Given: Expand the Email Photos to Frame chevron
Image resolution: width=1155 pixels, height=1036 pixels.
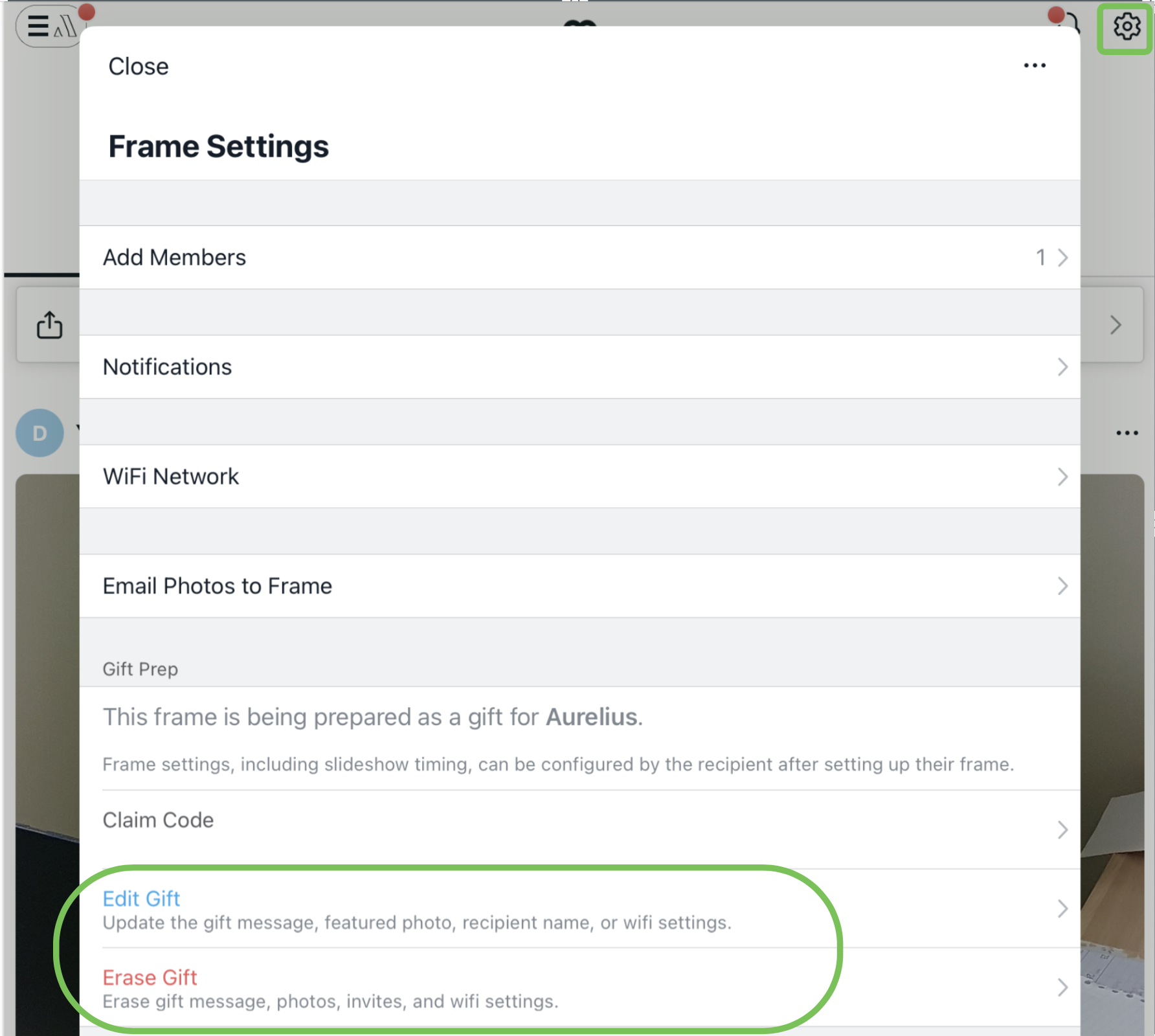Looking at the screenshot, I should point(1062,587).
